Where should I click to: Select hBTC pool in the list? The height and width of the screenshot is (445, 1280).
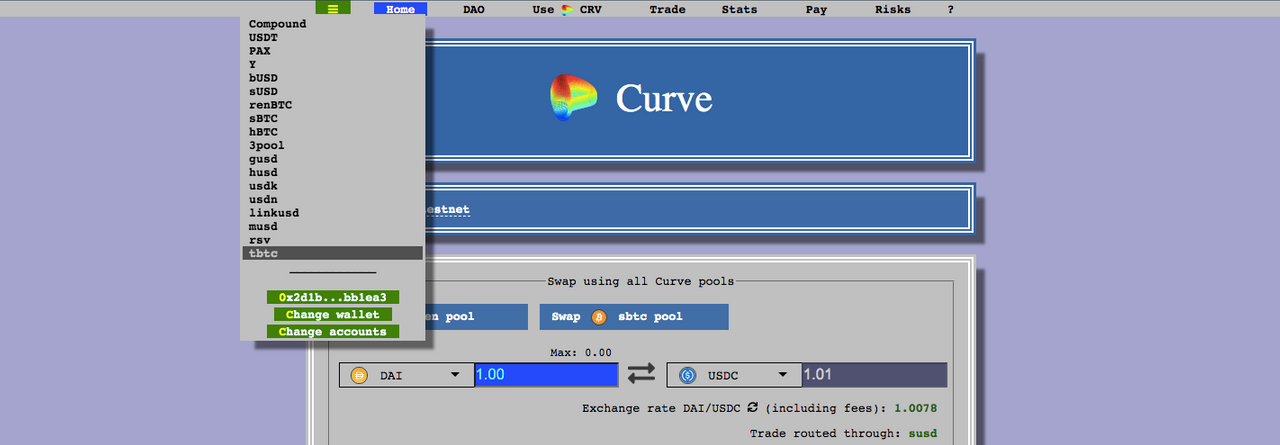click(x=332, y=131)
